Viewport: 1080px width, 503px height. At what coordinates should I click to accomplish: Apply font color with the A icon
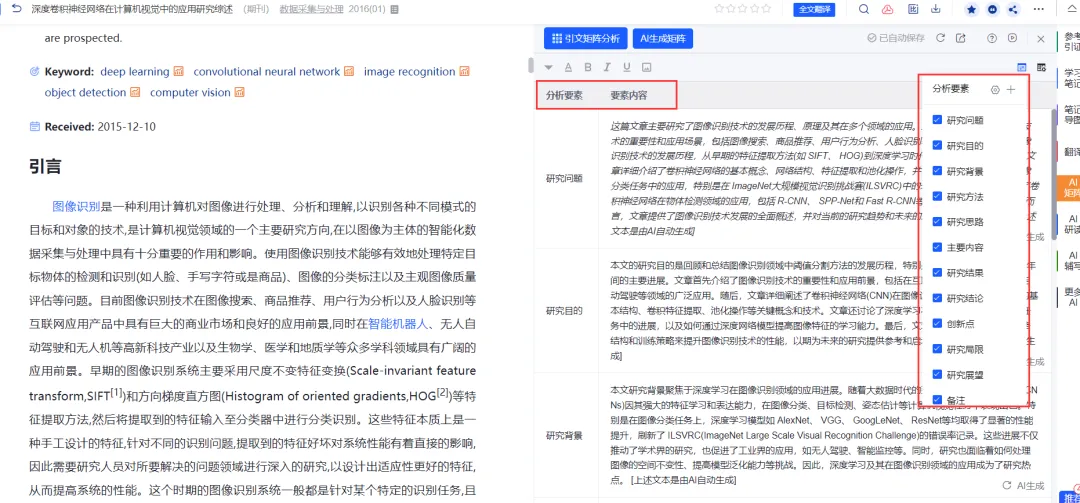pos(568,67)
